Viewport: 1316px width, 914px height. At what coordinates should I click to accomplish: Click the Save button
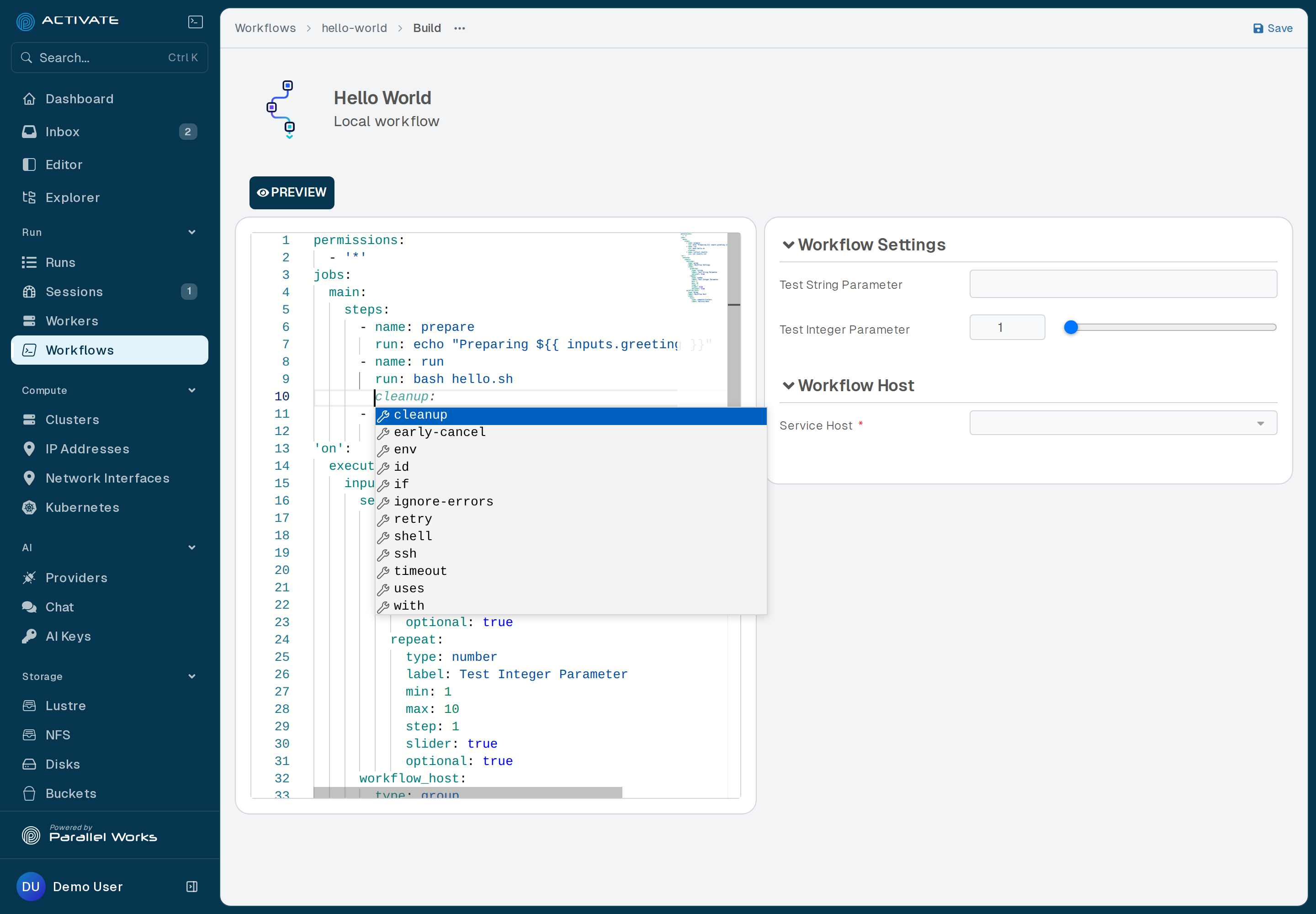tap(1273, 28)
